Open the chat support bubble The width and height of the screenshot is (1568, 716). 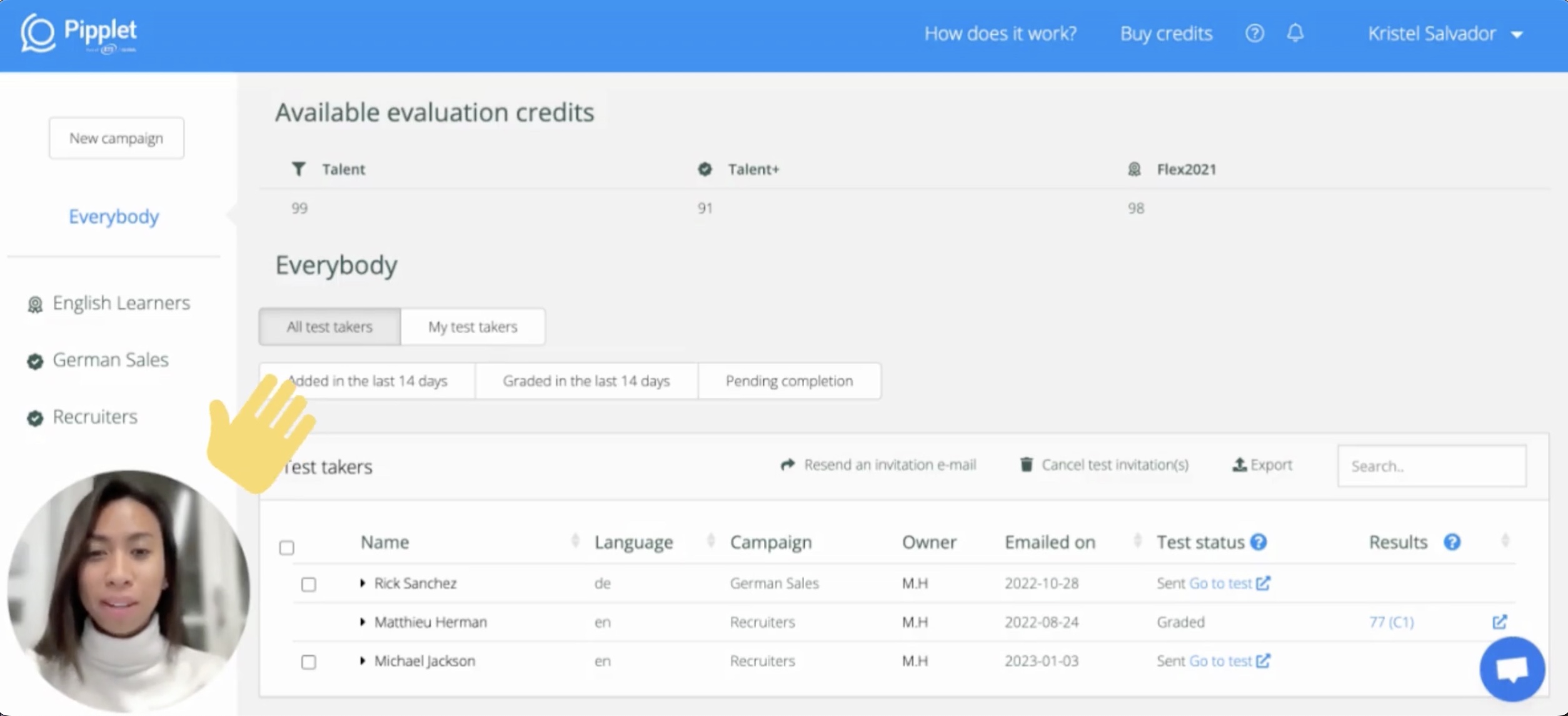click(1512, 669)
